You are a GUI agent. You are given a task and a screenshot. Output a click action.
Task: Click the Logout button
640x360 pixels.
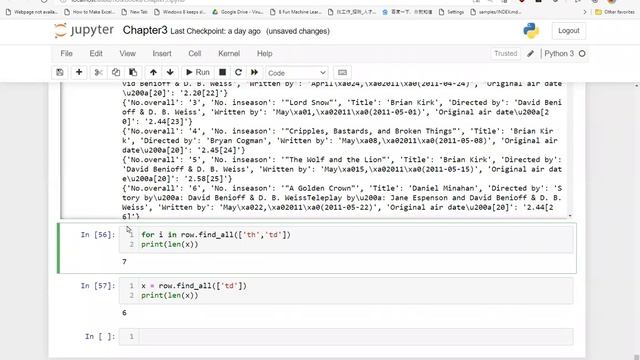[x=569, y=31]
